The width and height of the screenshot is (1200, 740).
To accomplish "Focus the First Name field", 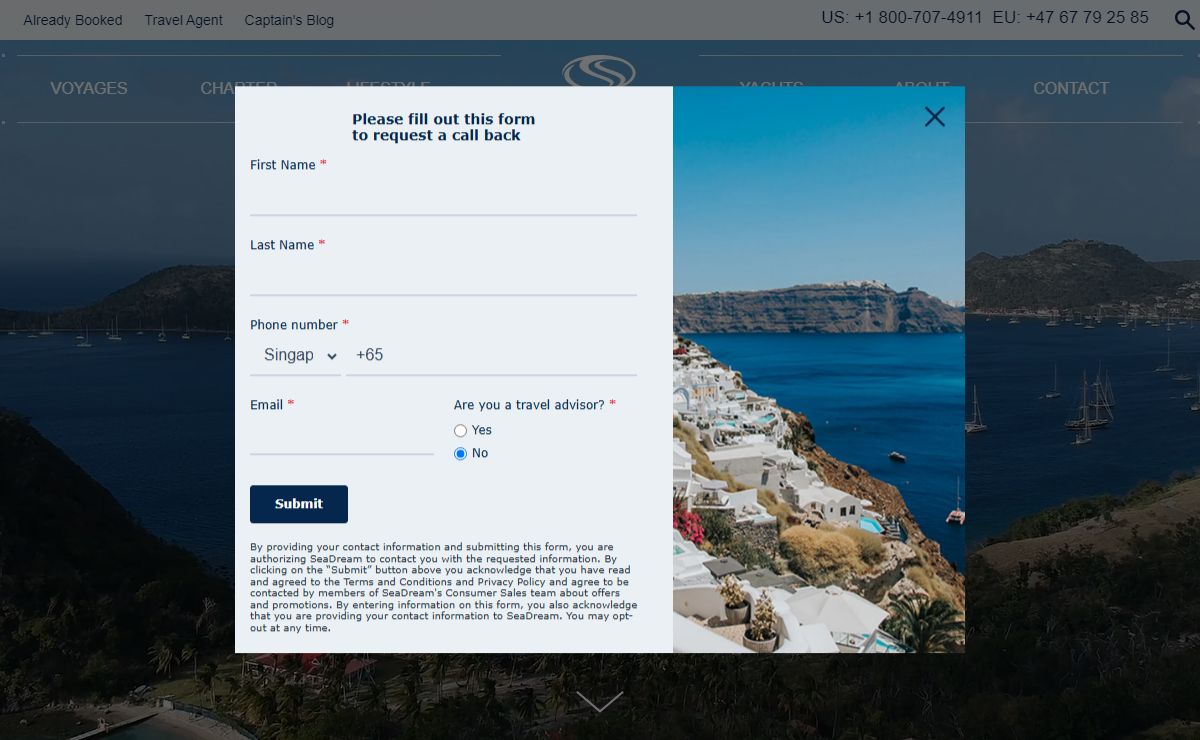I will [x=443, y=196].
